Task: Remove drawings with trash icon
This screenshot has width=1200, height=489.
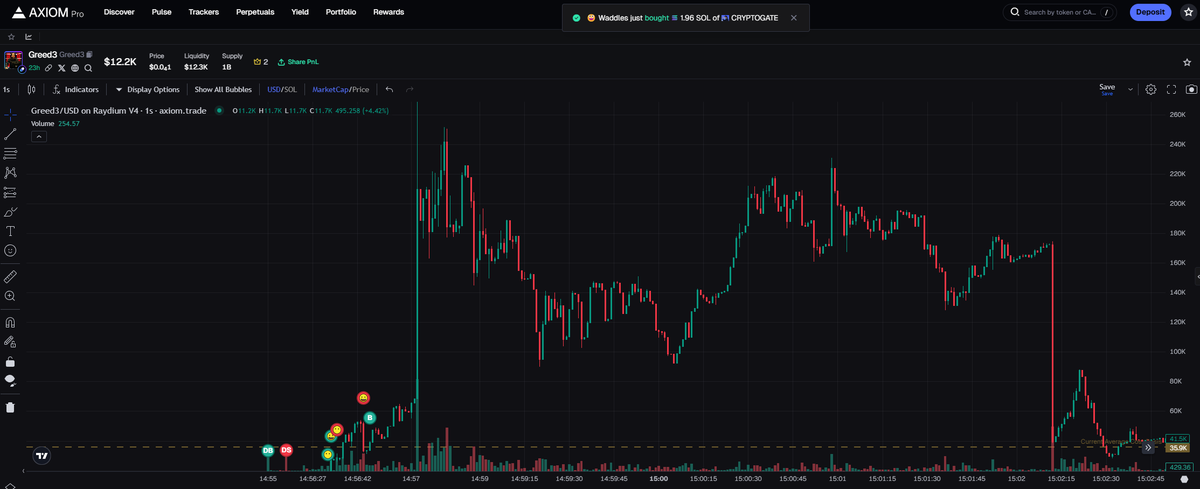Action: 10,407
